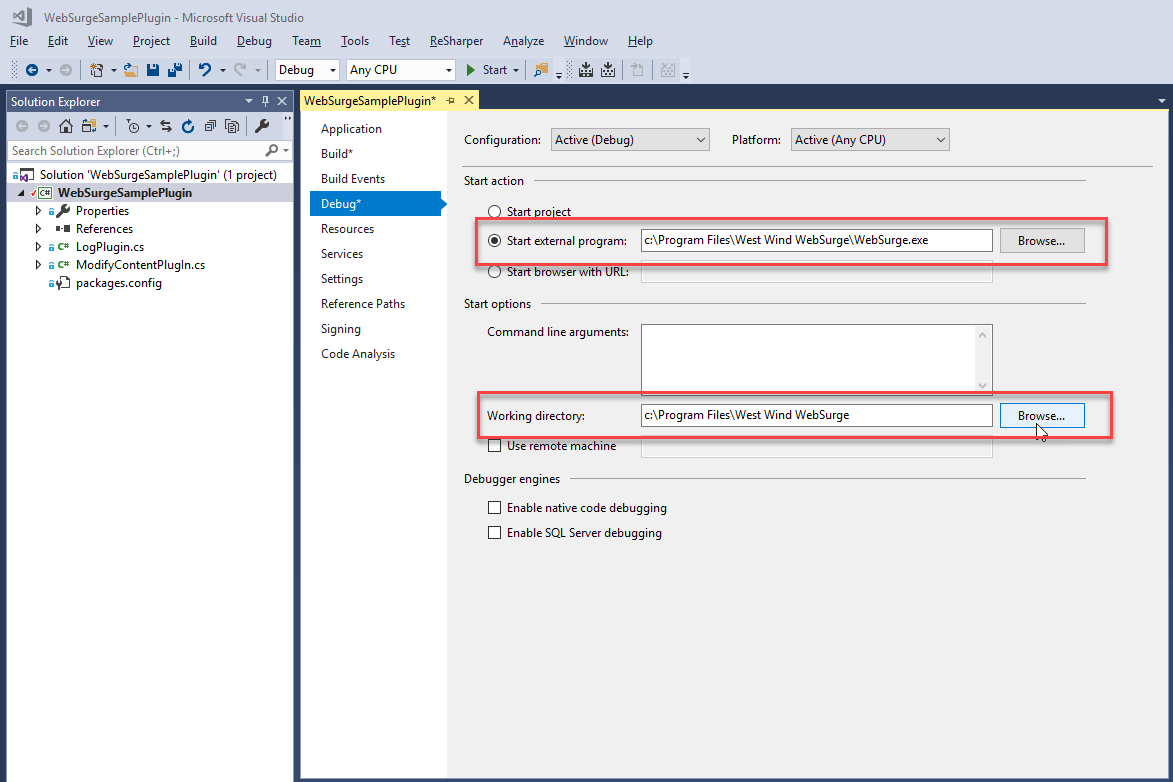The image size is (1173, 782).
Task: Click the first ReSharper build toolbar icon
Action: point(586,70)
